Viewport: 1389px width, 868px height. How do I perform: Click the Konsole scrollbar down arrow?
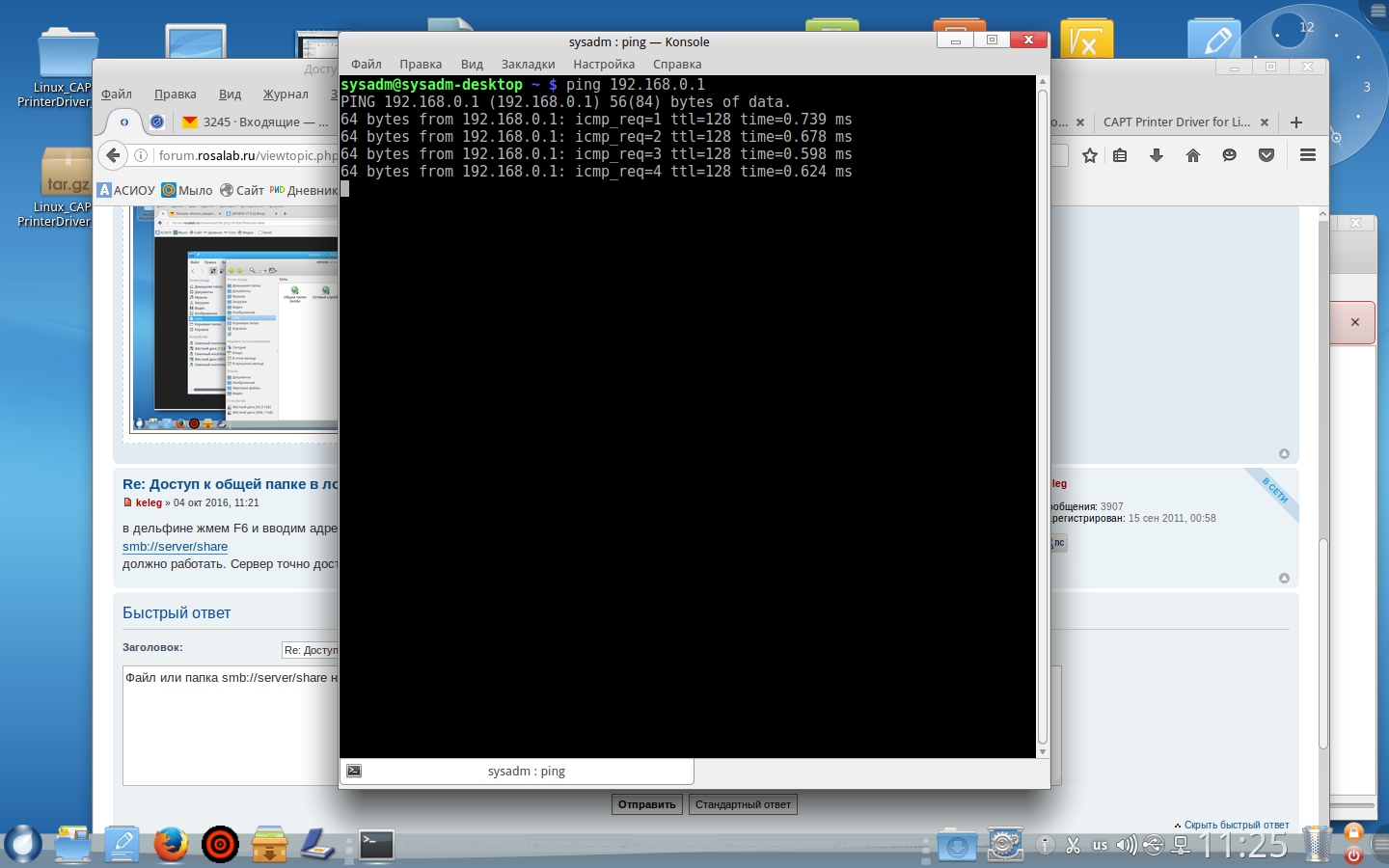[1042, 751]
